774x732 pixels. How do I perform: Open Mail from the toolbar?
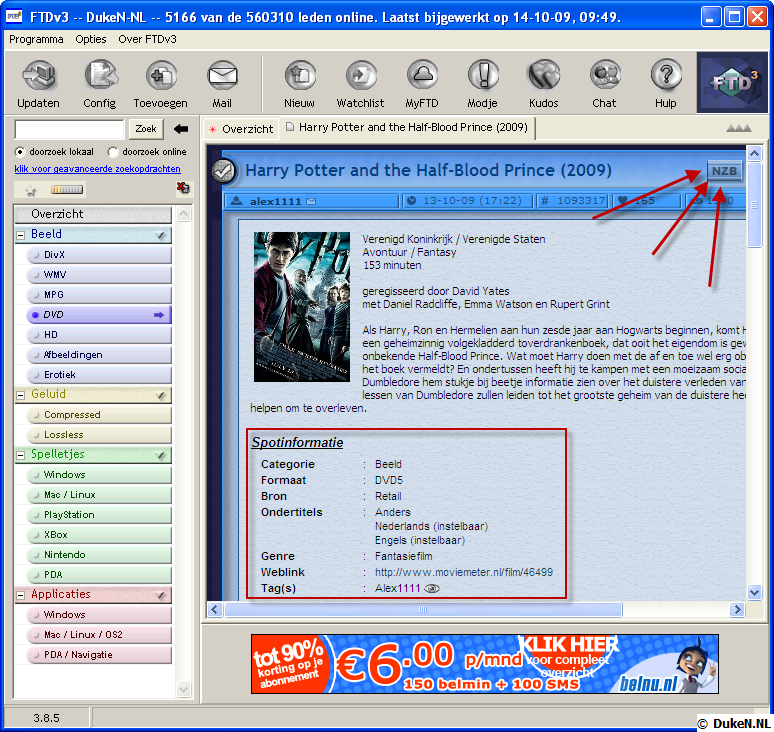[x=222, y=77]
